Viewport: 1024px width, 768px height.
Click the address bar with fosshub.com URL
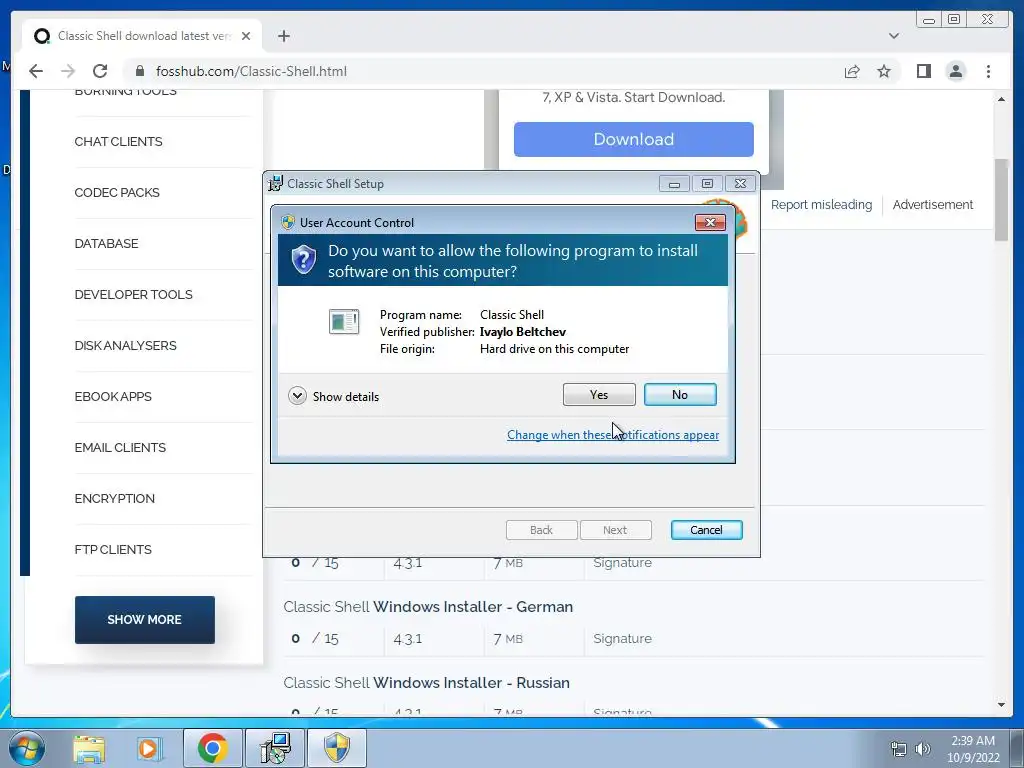(x=483, y=71)
